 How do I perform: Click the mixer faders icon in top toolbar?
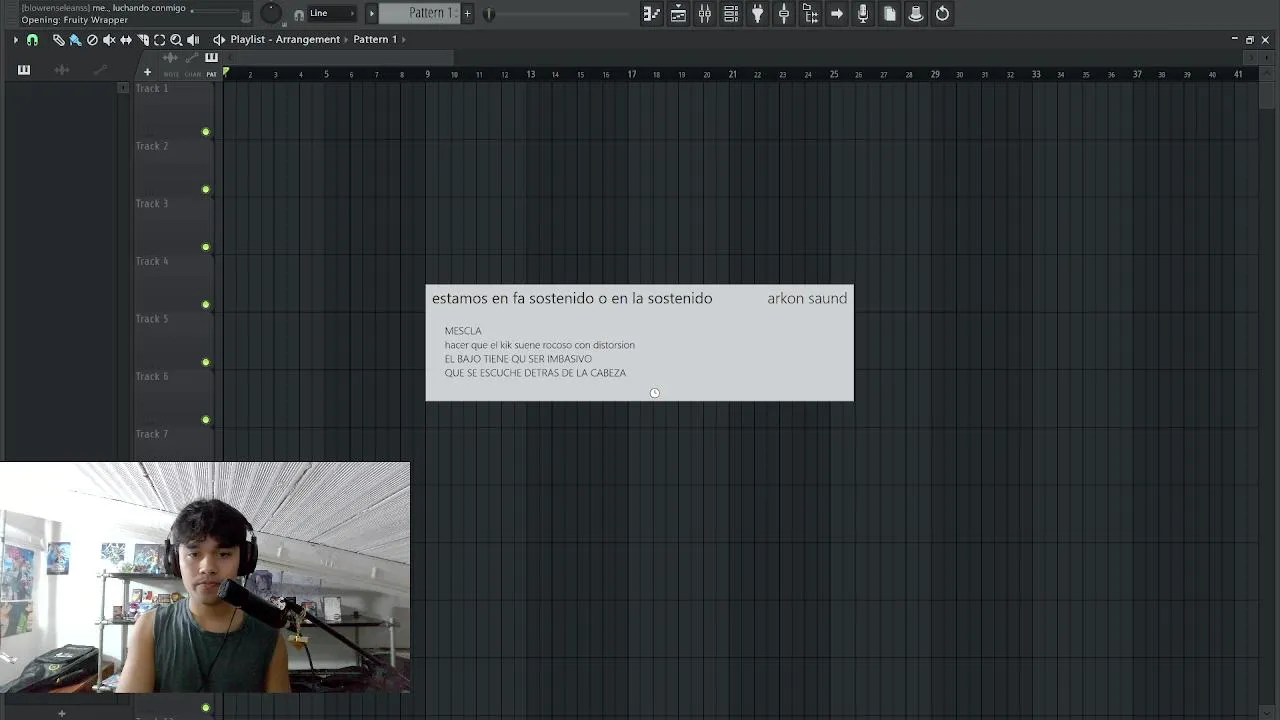coord(705,14)
